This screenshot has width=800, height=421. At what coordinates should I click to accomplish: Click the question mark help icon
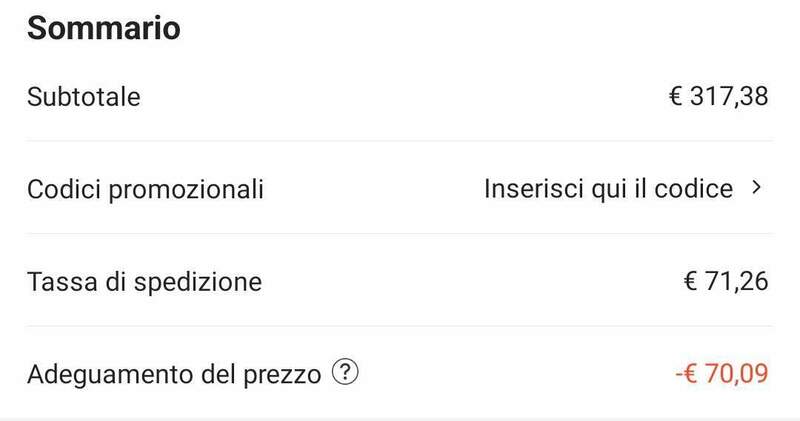click(x=345, y=374)
